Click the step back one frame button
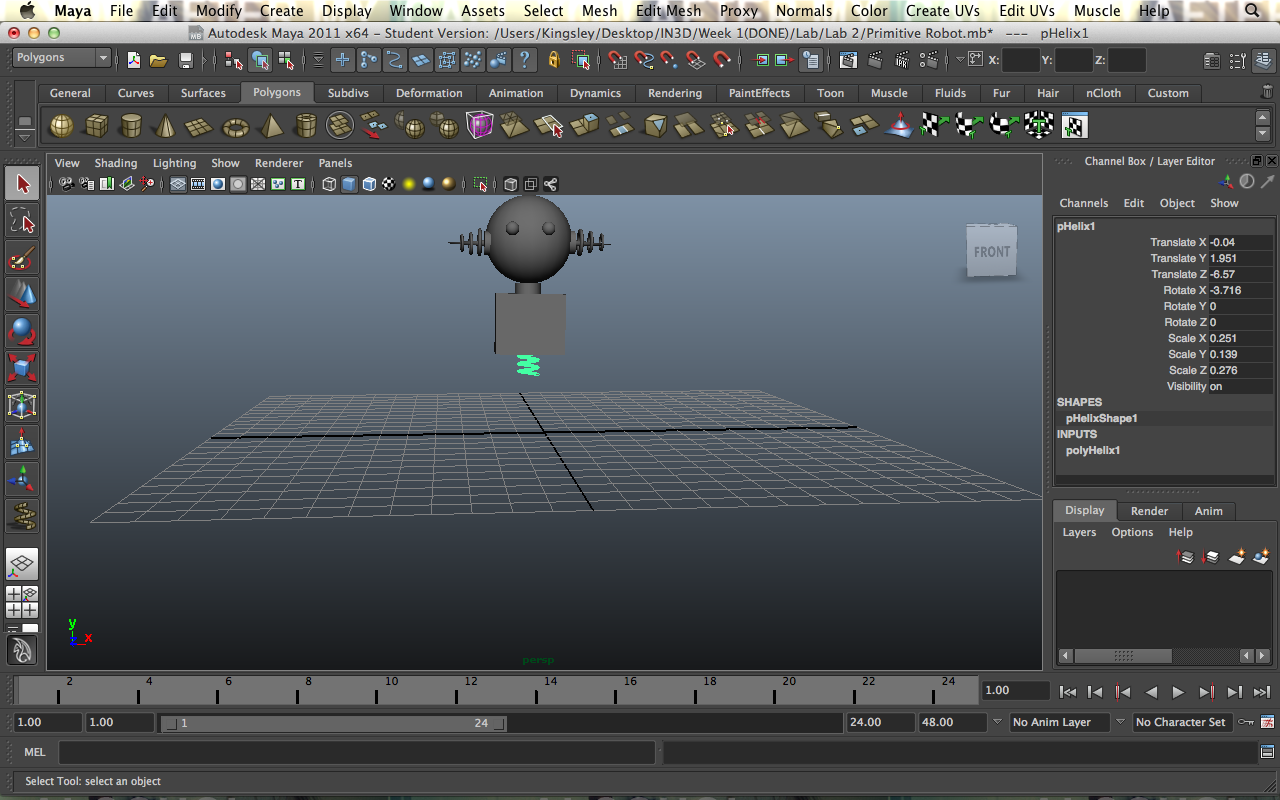The width and height of the screenshot is (1280, 800). click(1094, 691)
